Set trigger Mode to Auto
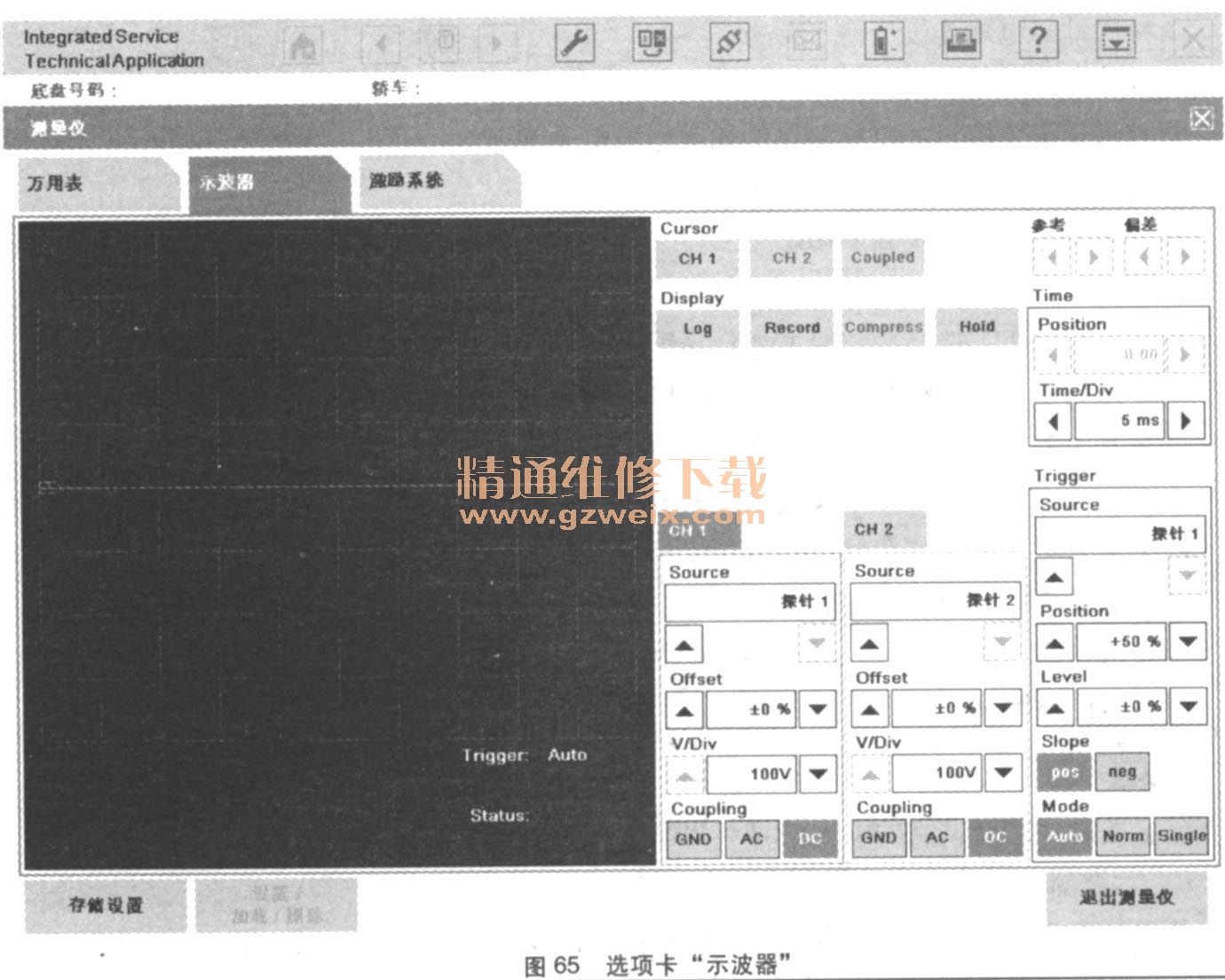1225x980 pixels. (1064, 836)
